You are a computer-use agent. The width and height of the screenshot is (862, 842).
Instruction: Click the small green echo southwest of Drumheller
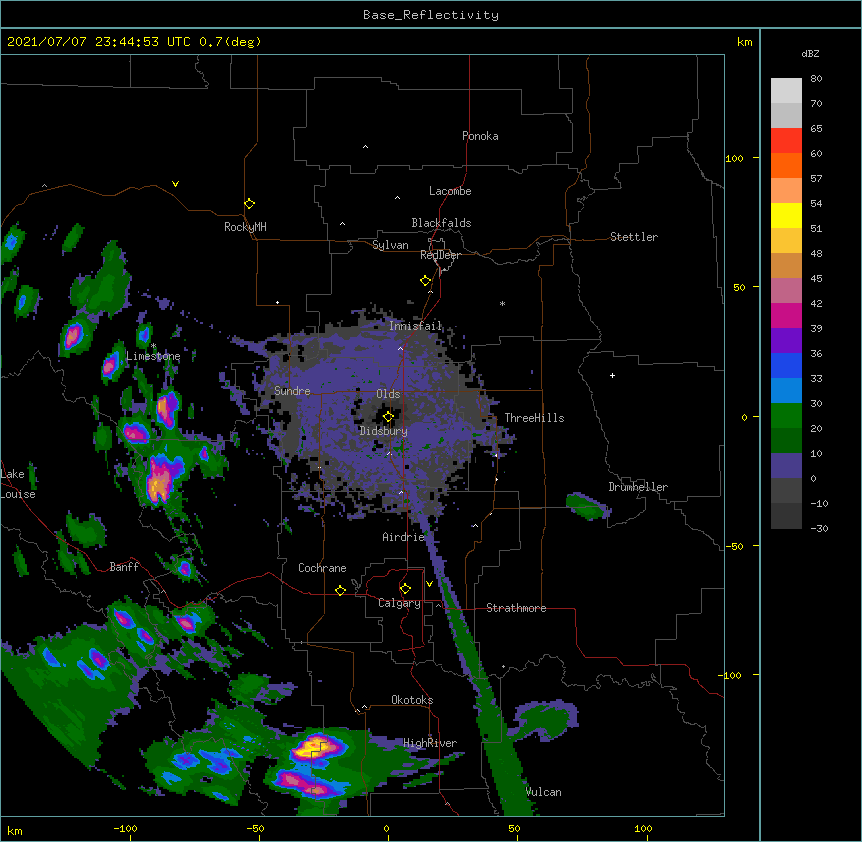(x=586, y=506)
